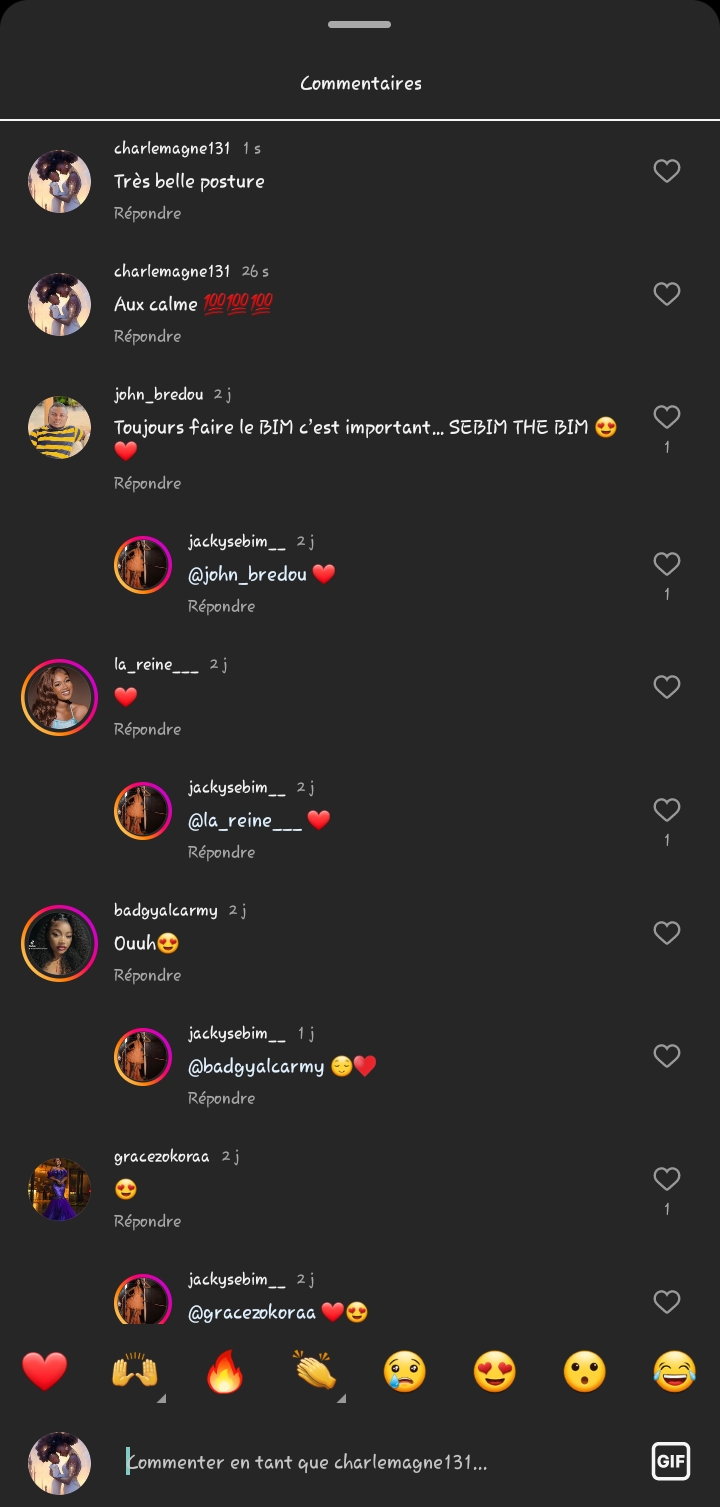Tap the drag handle at sheet top

[359, 24]
